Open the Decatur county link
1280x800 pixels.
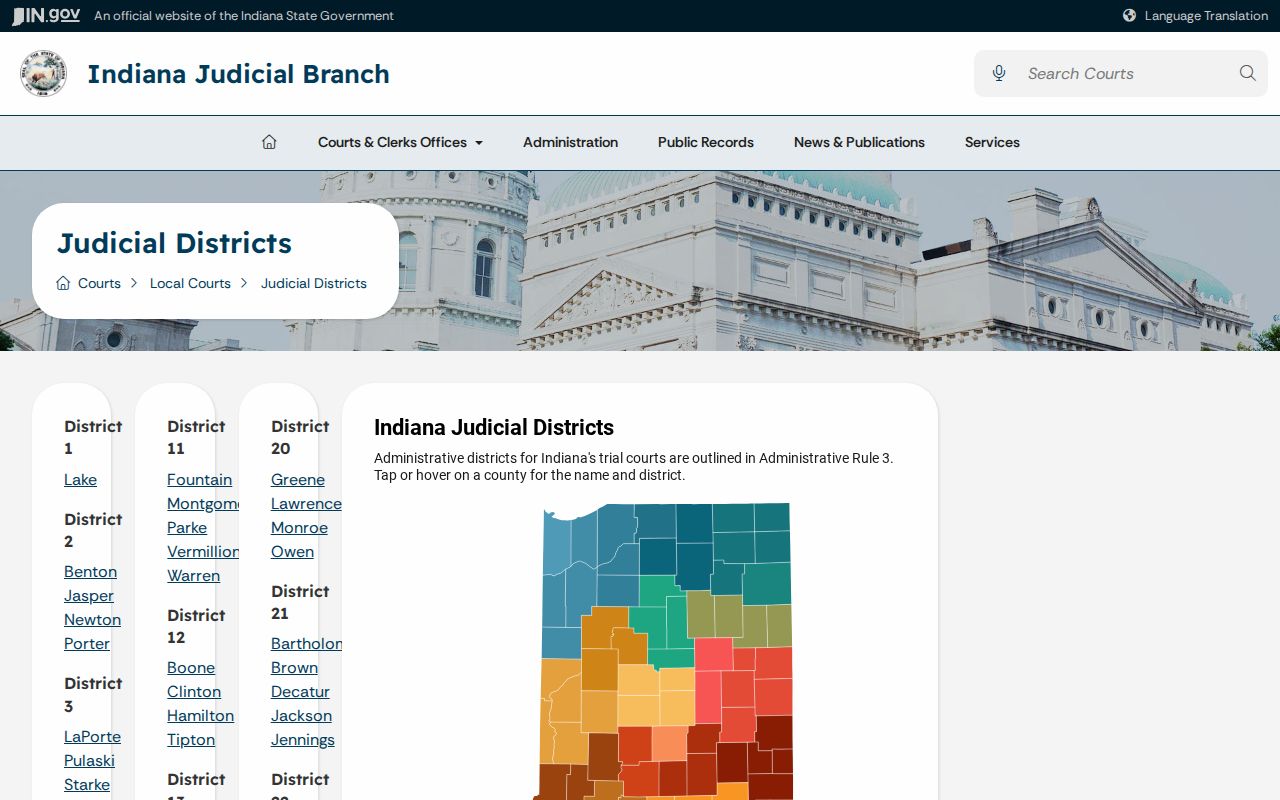pyautogui.click(x=300, y=692)
